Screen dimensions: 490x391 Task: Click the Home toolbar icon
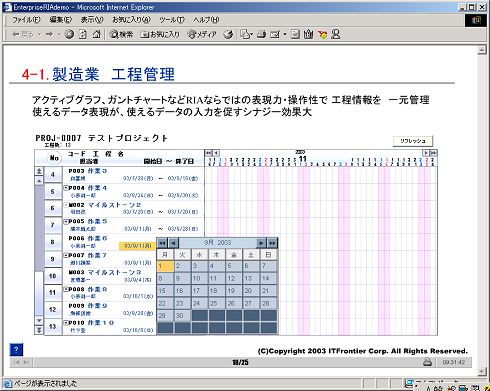coord(96,34)
